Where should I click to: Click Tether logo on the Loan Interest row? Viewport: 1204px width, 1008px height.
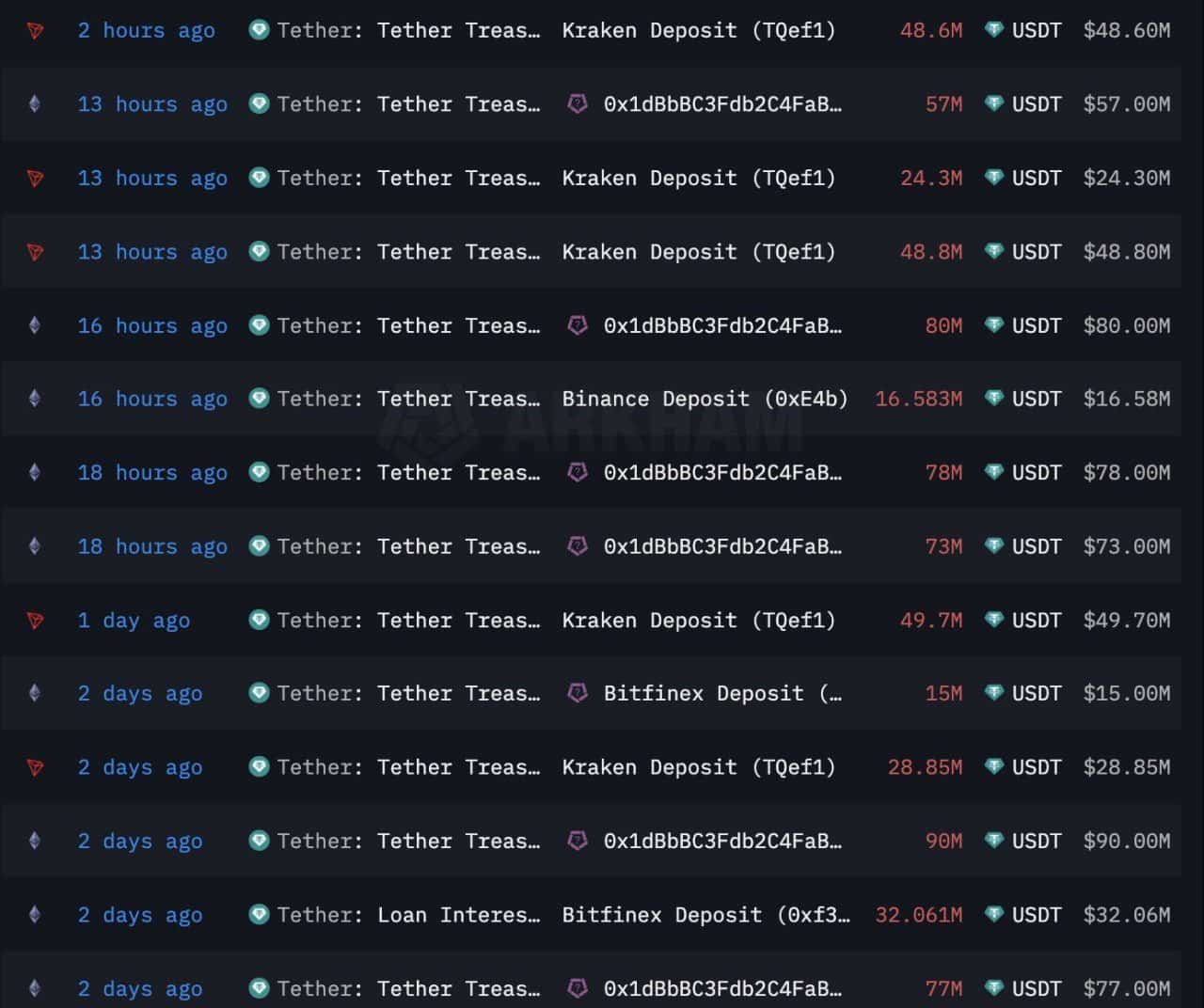tap(259, 915)
